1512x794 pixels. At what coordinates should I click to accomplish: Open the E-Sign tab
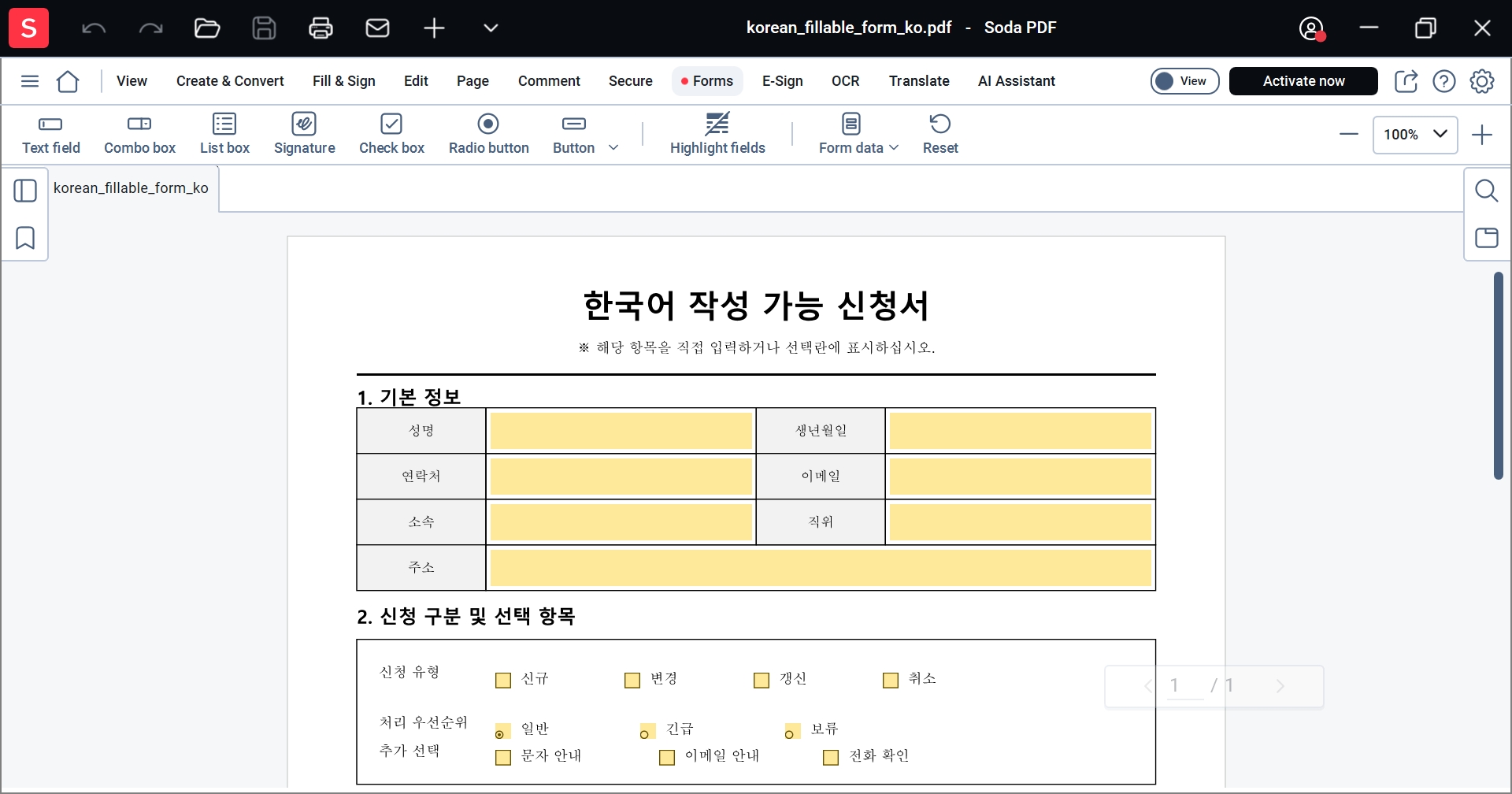point(783,81)
